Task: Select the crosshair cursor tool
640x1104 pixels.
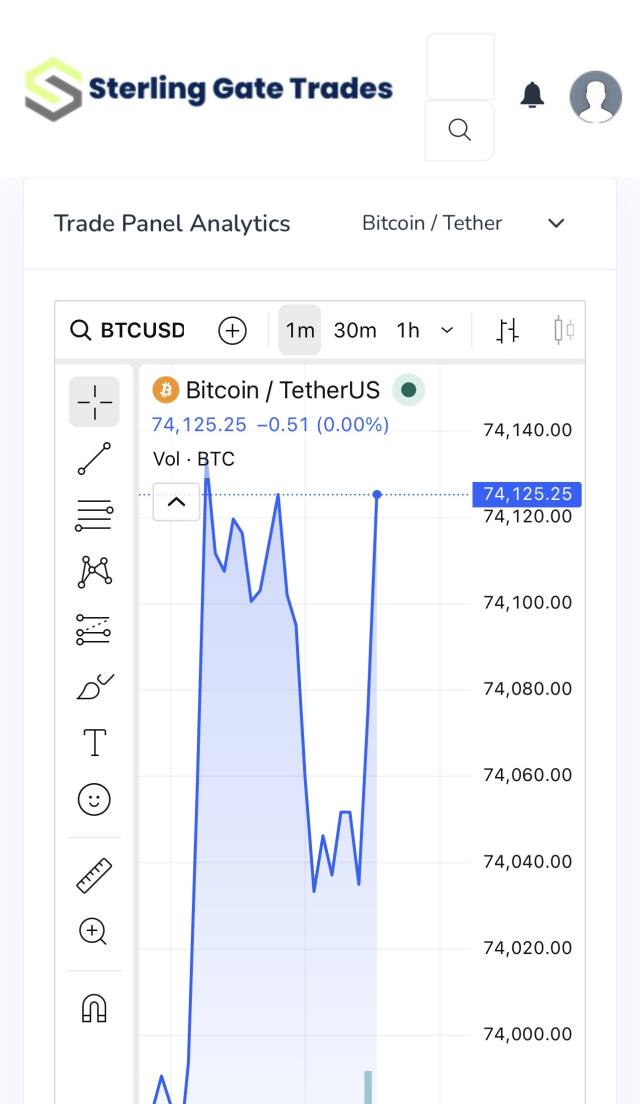Action: [x=94, y=402]
